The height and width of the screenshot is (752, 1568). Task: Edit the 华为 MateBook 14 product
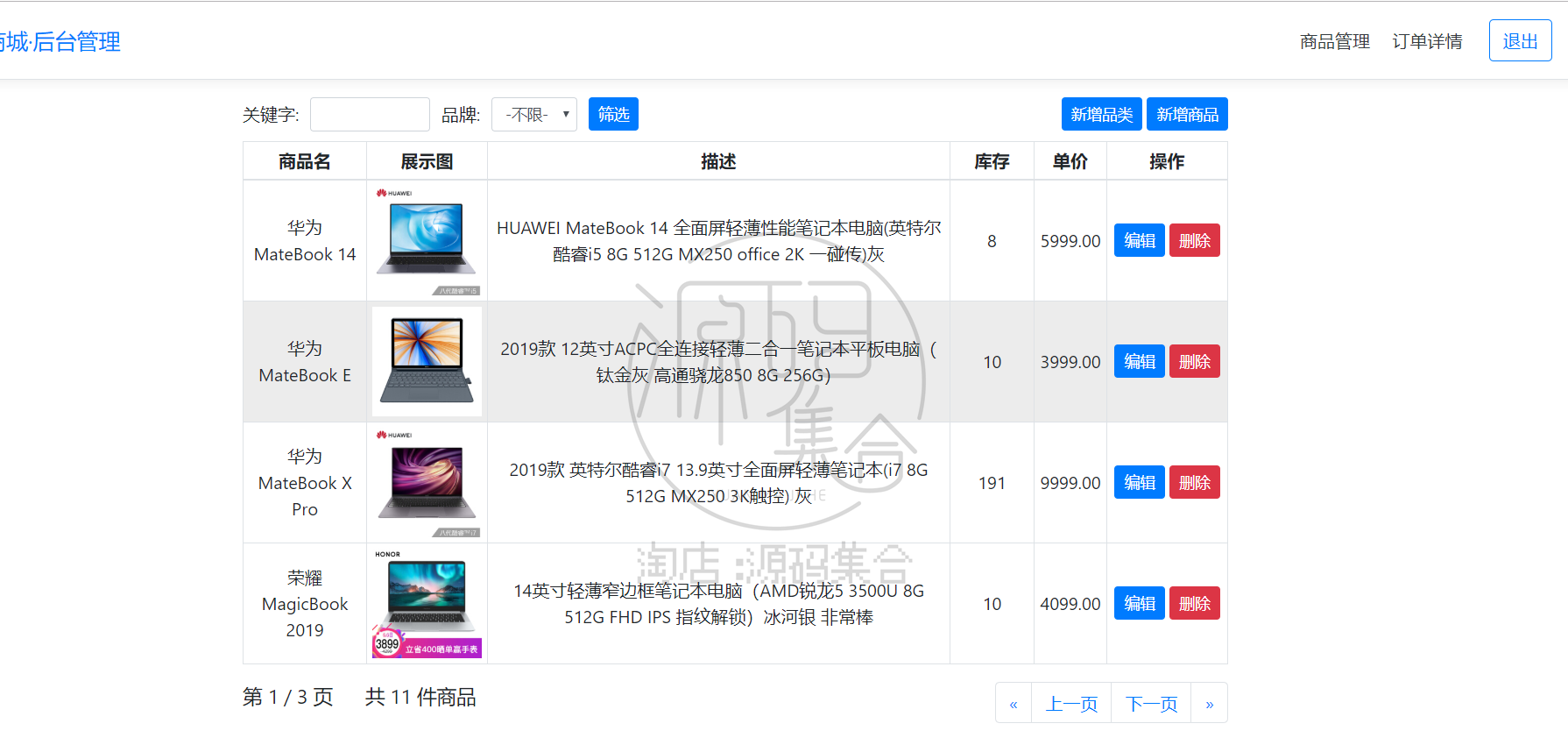1139,240
